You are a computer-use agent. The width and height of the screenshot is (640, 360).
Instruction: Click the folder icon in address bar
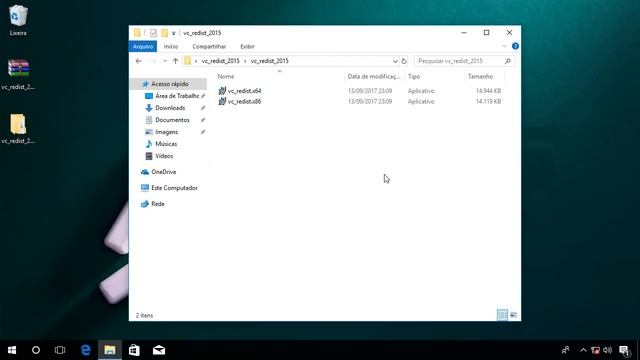coord(187,61)
